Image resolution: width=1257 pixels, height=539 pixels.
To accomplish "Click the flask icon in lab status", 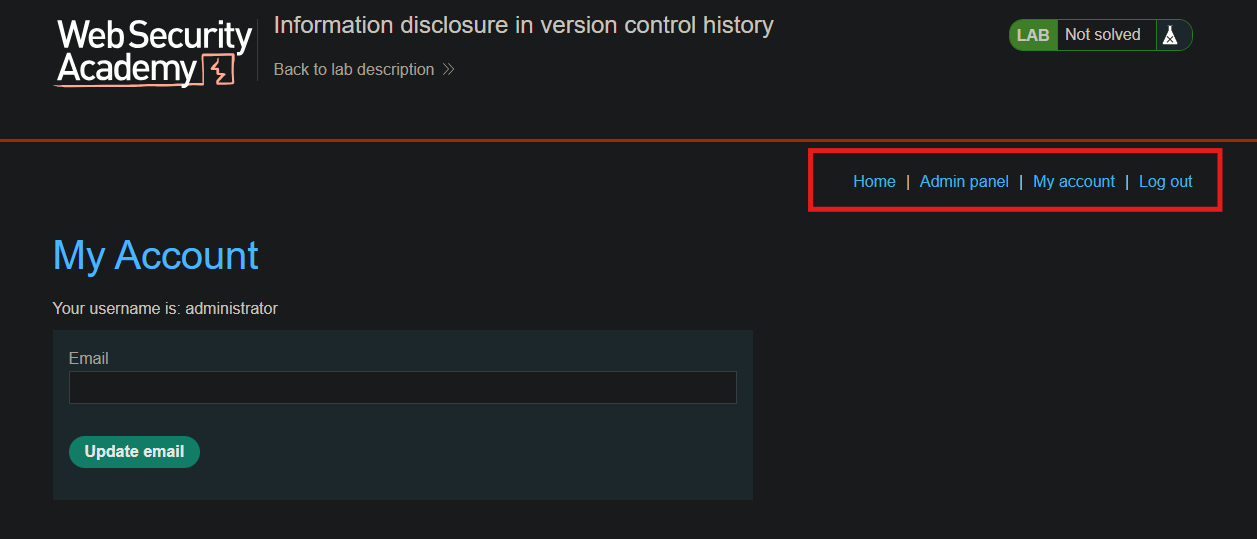I will tap(1169, 35).
